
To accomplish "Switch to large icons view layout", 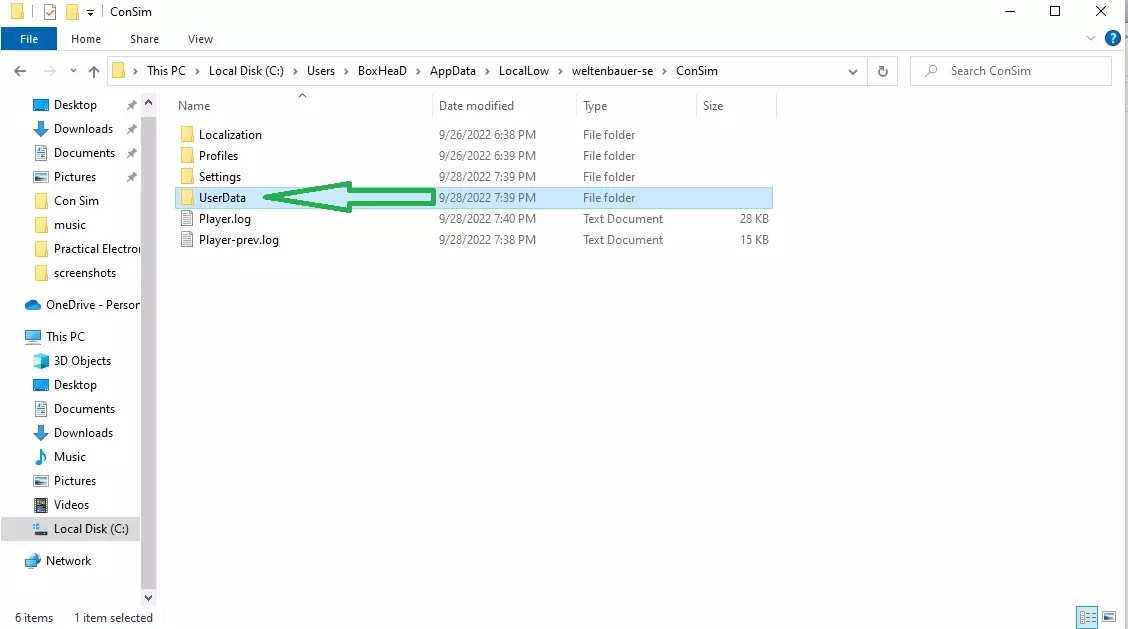I will point(1109,617).
